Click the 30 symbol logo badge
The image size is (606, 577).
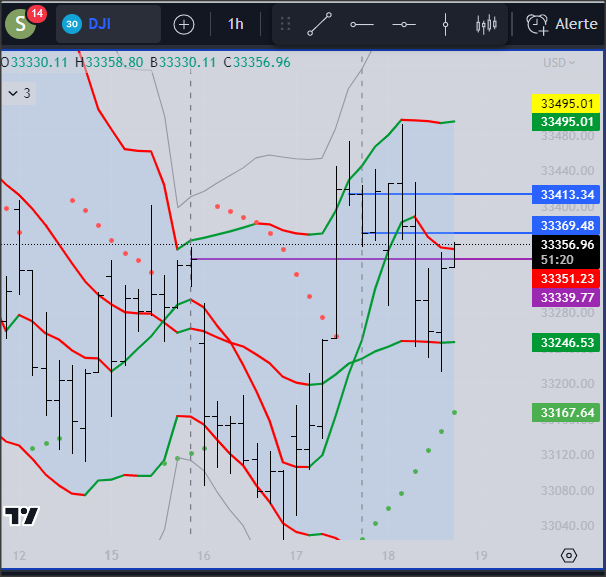(72, 24)
